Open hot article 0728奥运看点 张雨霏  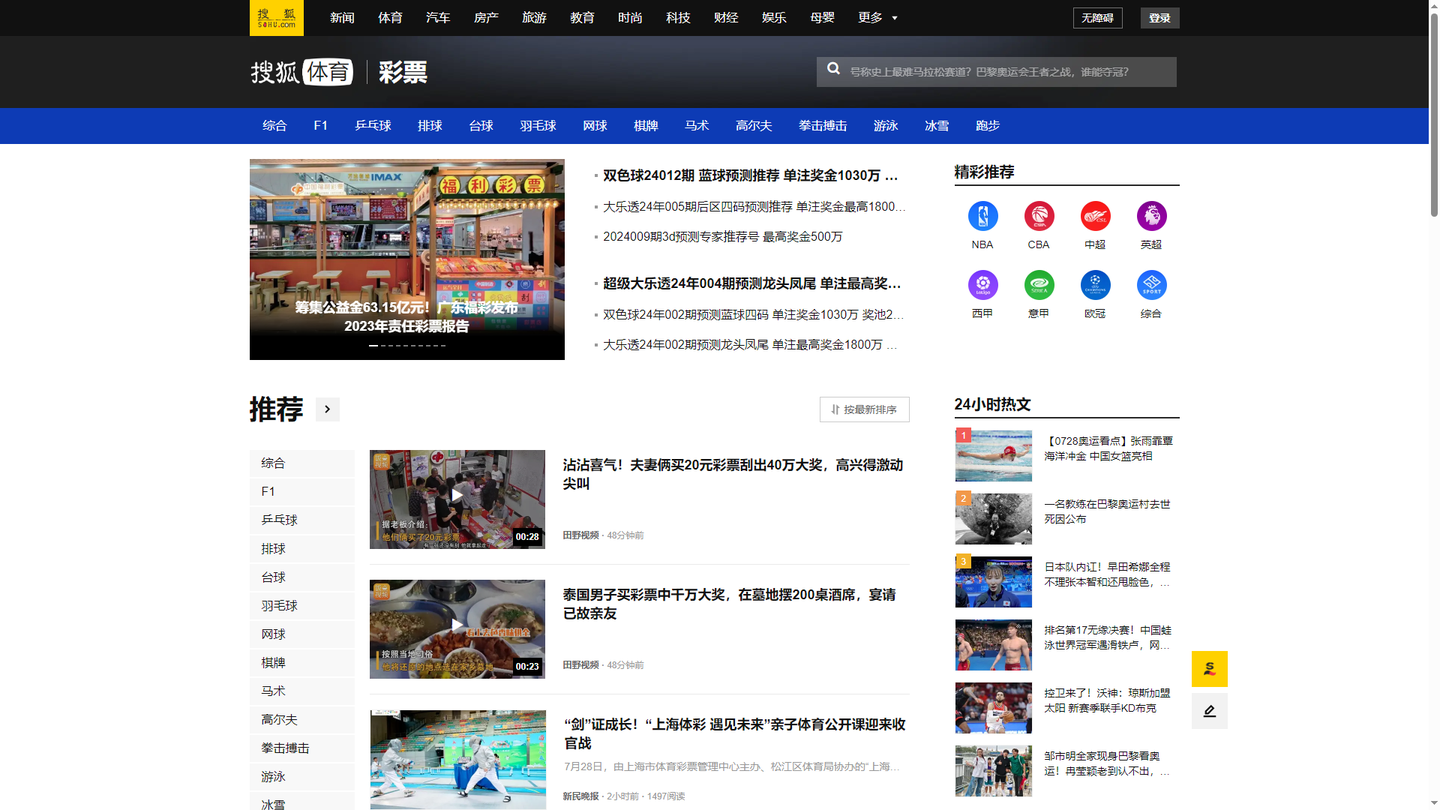coord(1109,448)
